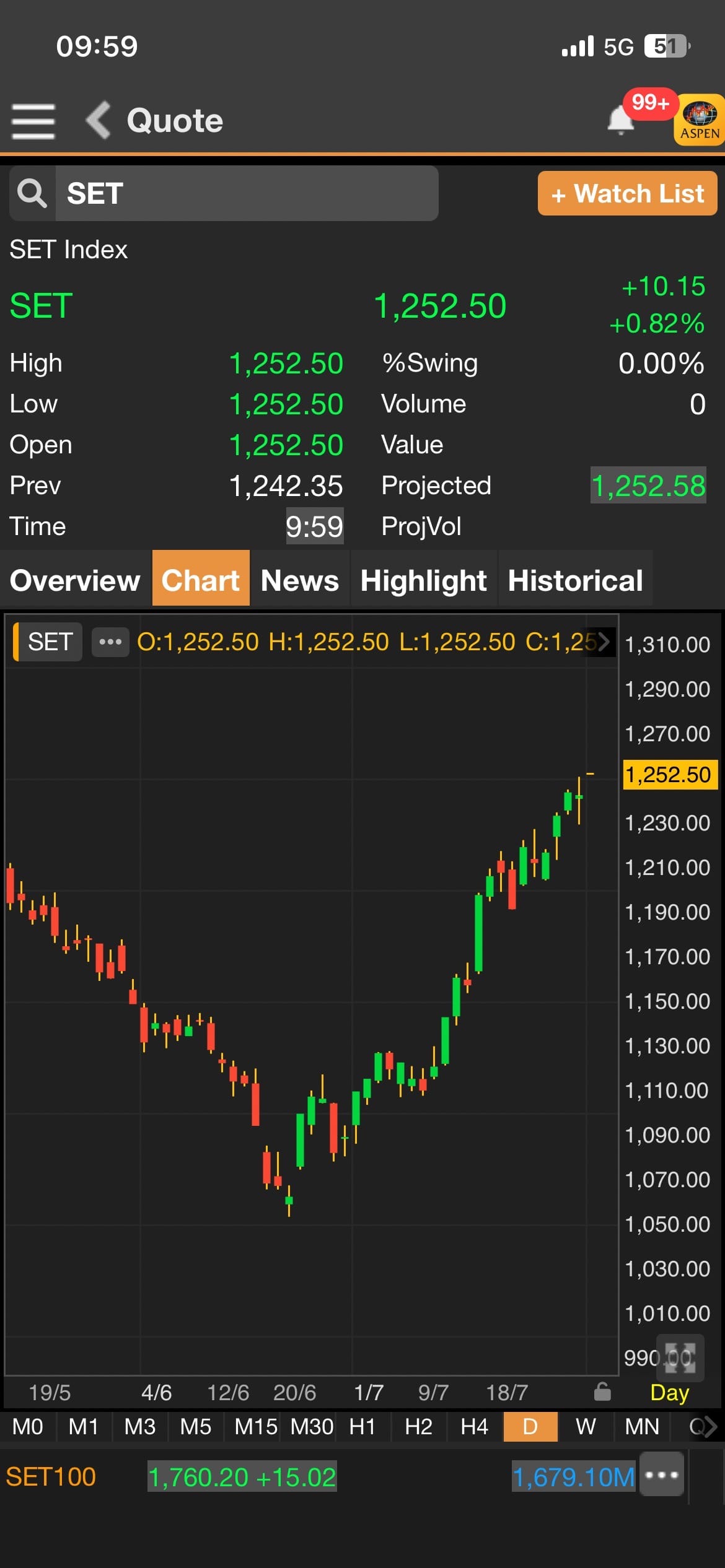Select M3 timeframe
Image resolution: width=725 pixels, height=1568 pixels.
139,1427
